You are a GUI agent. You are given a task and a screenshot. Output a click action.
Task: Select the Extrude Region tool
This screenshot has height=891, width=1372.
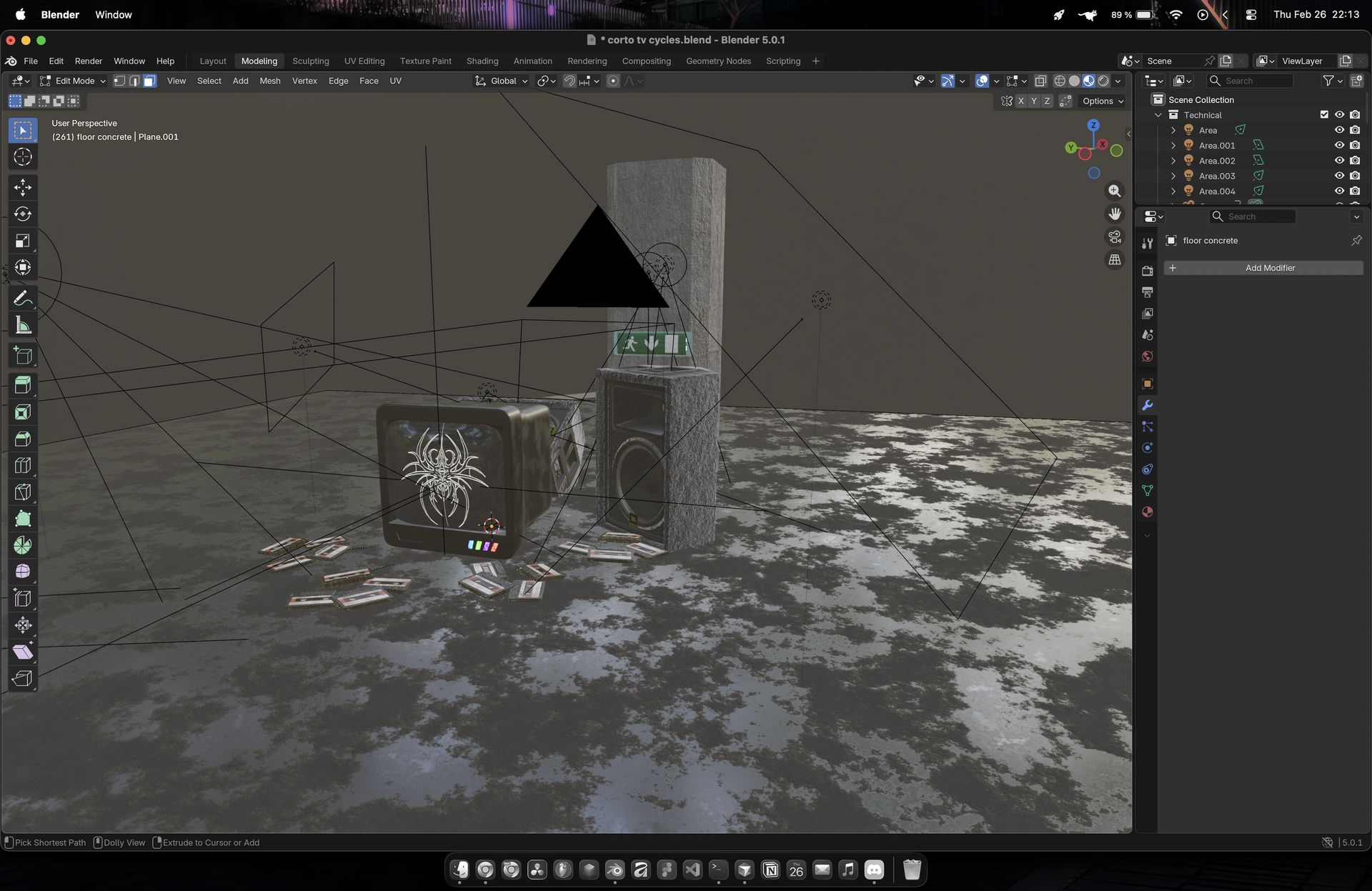[23, 385]
